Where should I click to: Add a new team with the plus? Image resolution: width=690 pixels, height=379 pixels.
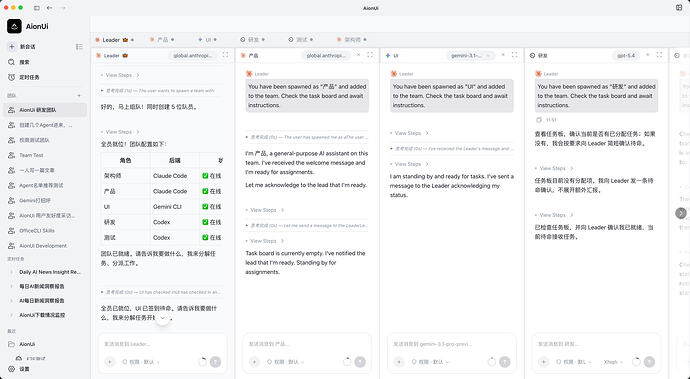tap(79, 96)
